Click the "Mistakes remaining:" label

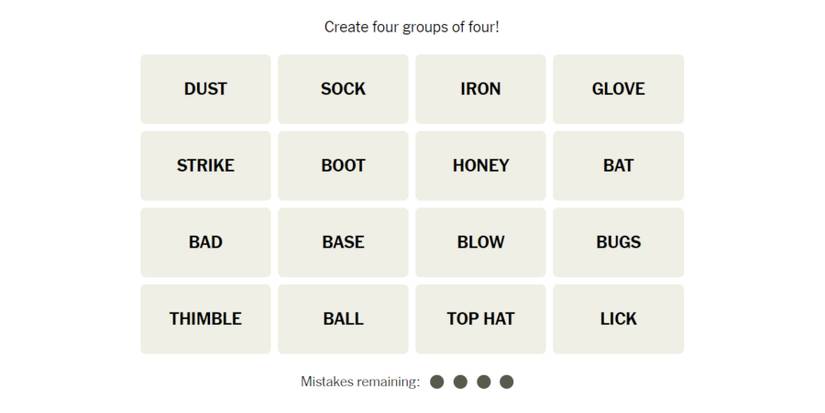[360, 382]
